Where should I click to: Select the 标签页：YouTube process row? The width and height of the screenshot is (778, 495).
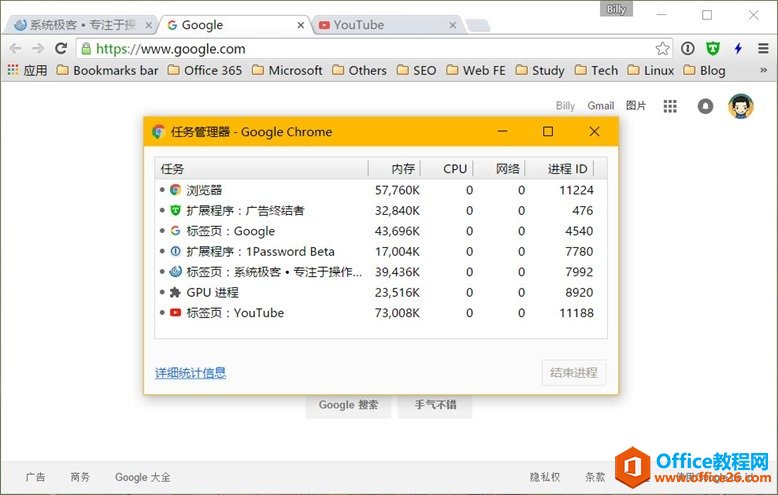[381, 313]
